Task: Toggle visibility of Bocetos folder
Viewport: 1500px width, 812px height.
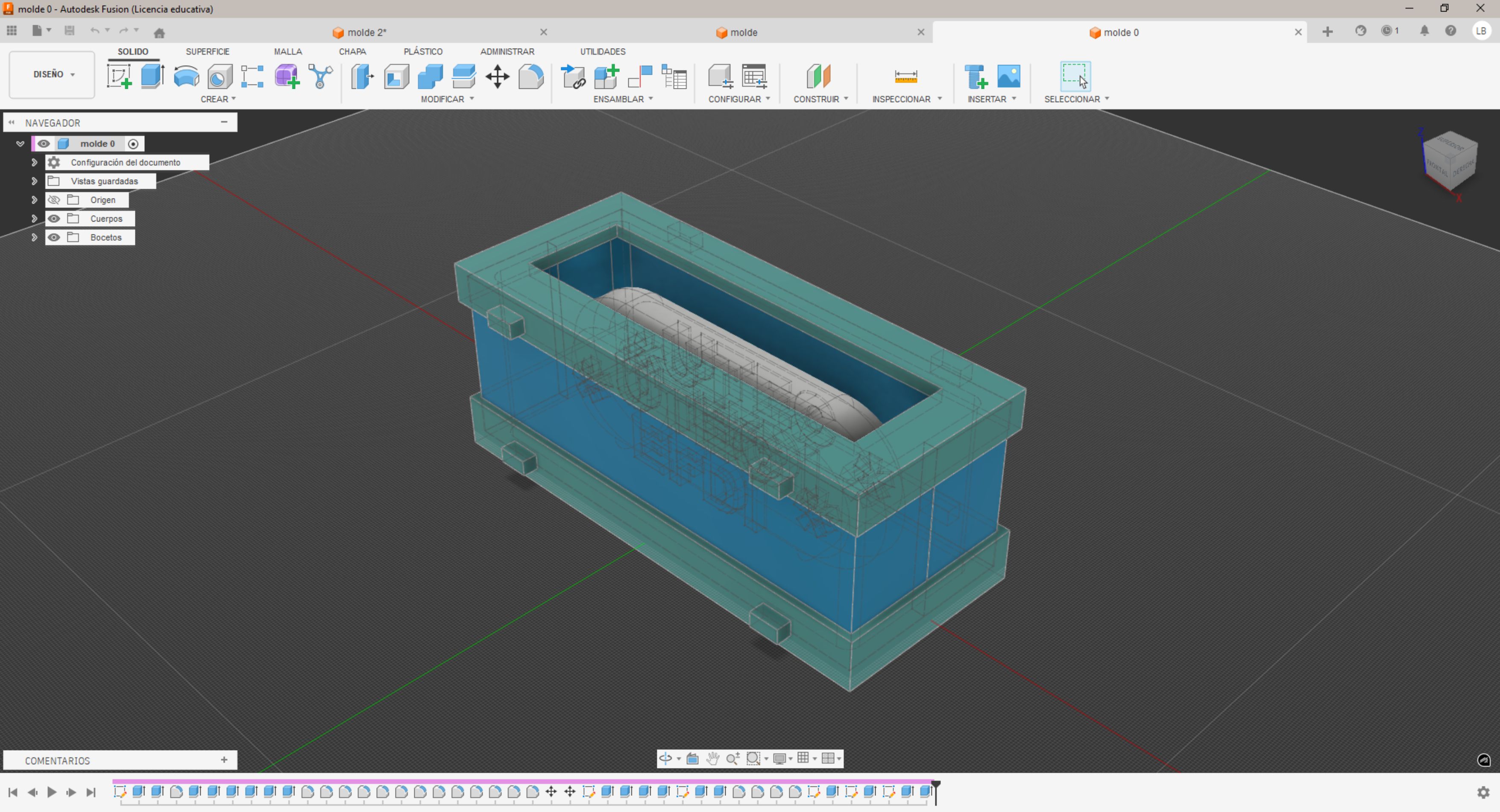Action: [x=54, y=237]
